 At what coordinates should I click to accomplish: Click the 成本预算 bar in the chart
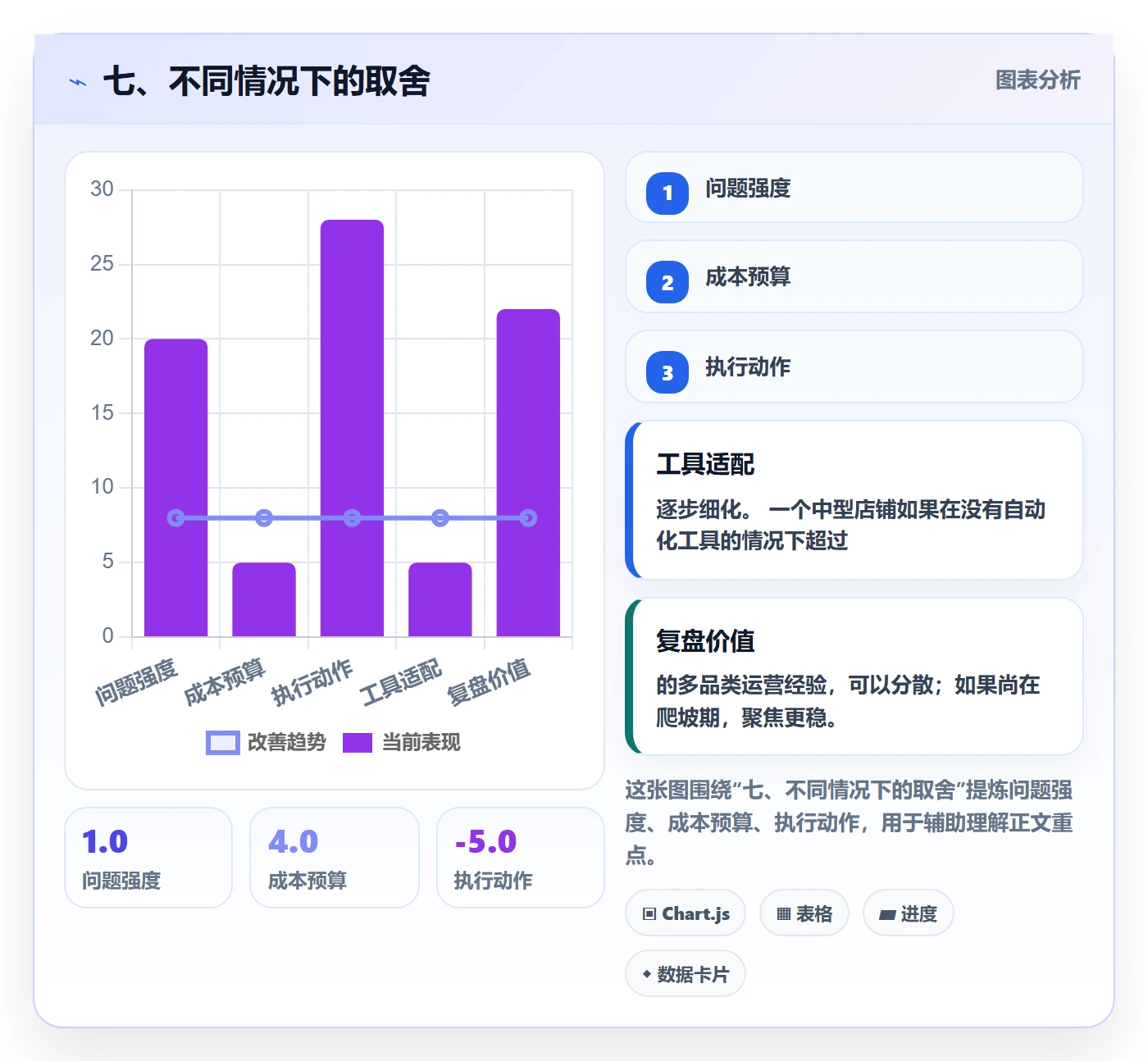pyautogui.click(x=264, y=599)
